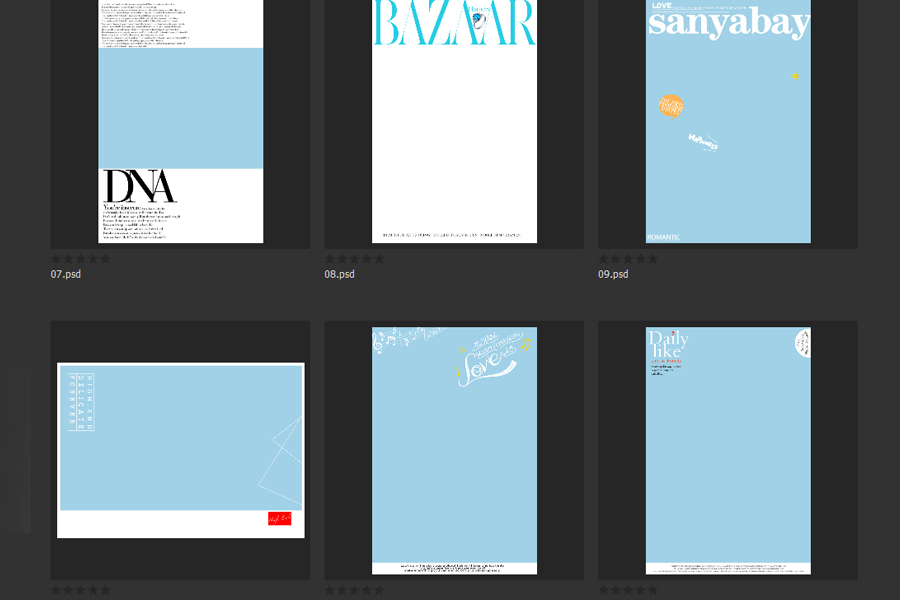Give 08.psd a two-star rating

342,259
